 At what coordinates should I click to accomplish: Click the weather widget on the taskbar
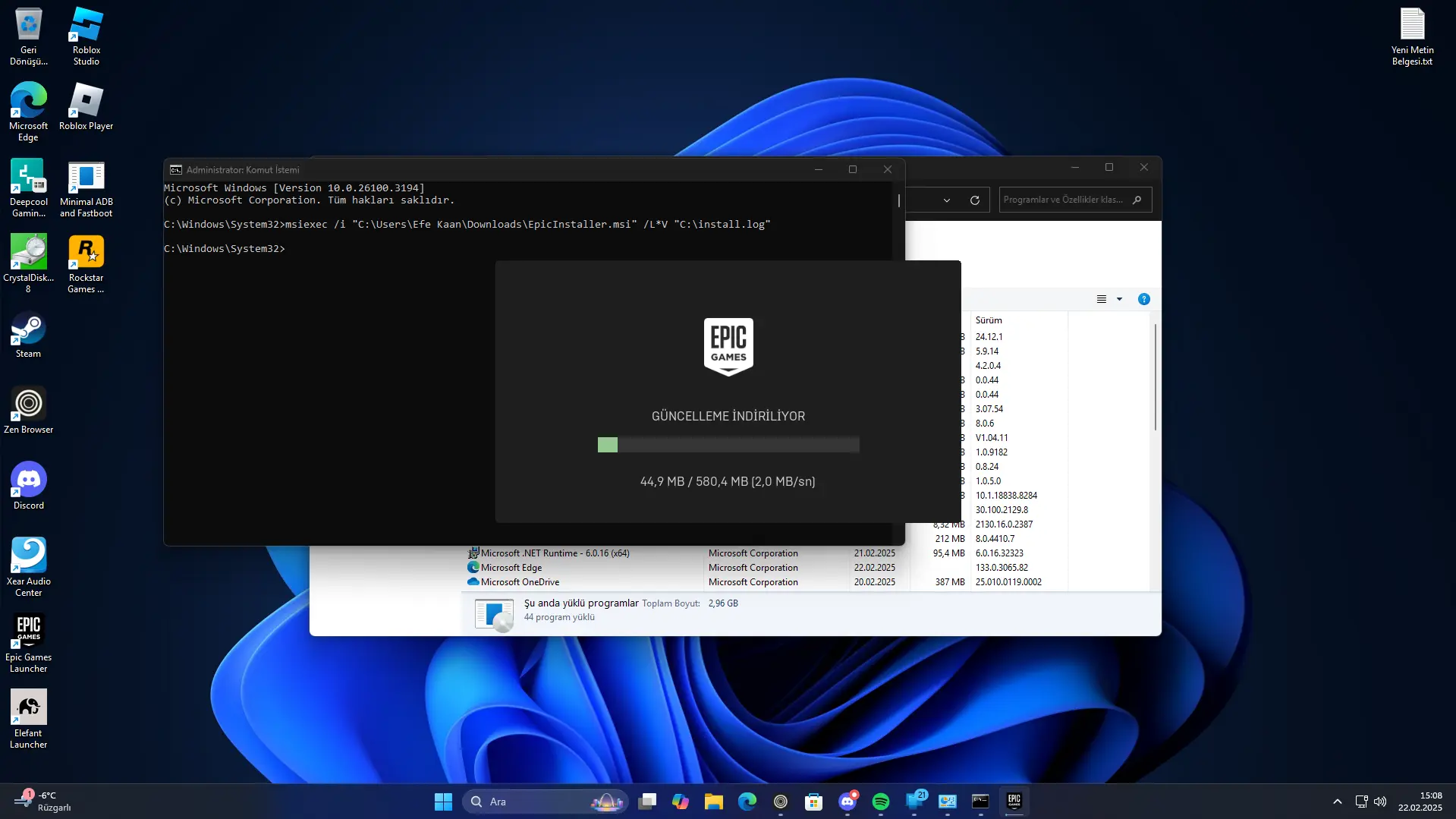click(x=44, y=802)
